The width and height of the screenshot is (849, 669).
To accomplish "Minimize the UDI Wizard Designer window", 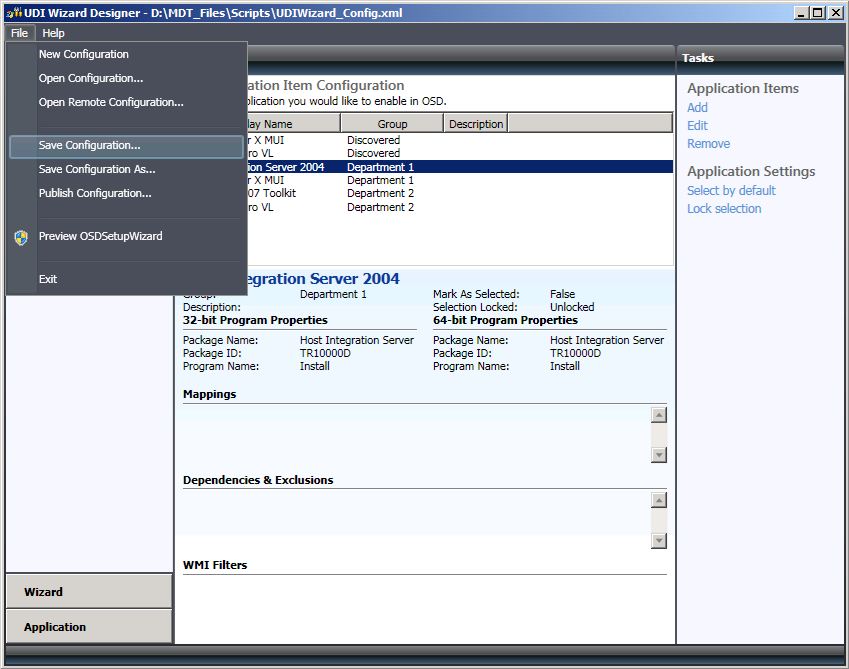I will pos(801,12).
